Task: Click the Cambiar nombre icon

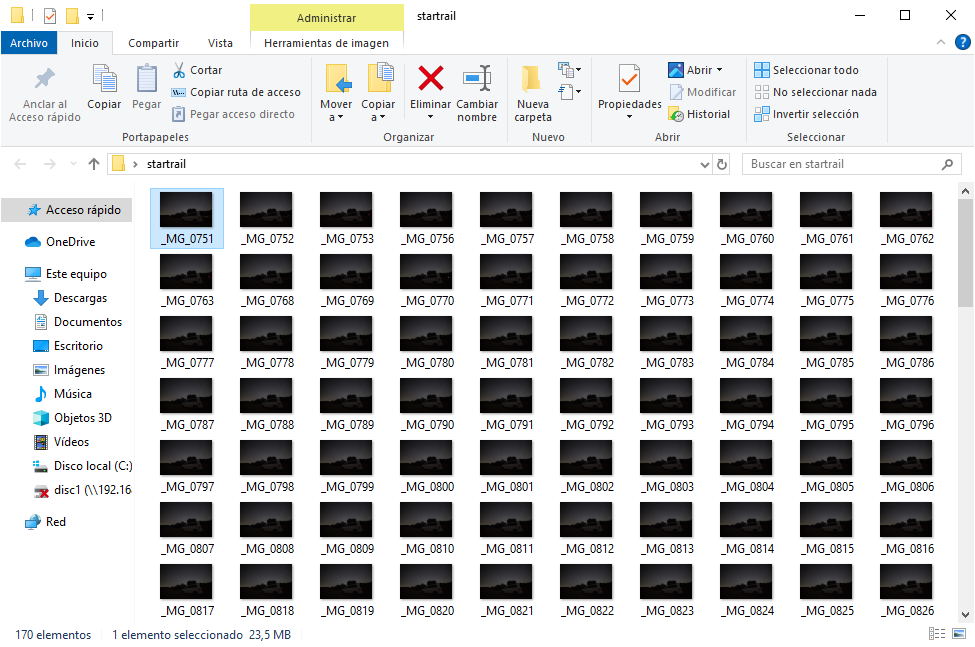Action: coord(477,79)
